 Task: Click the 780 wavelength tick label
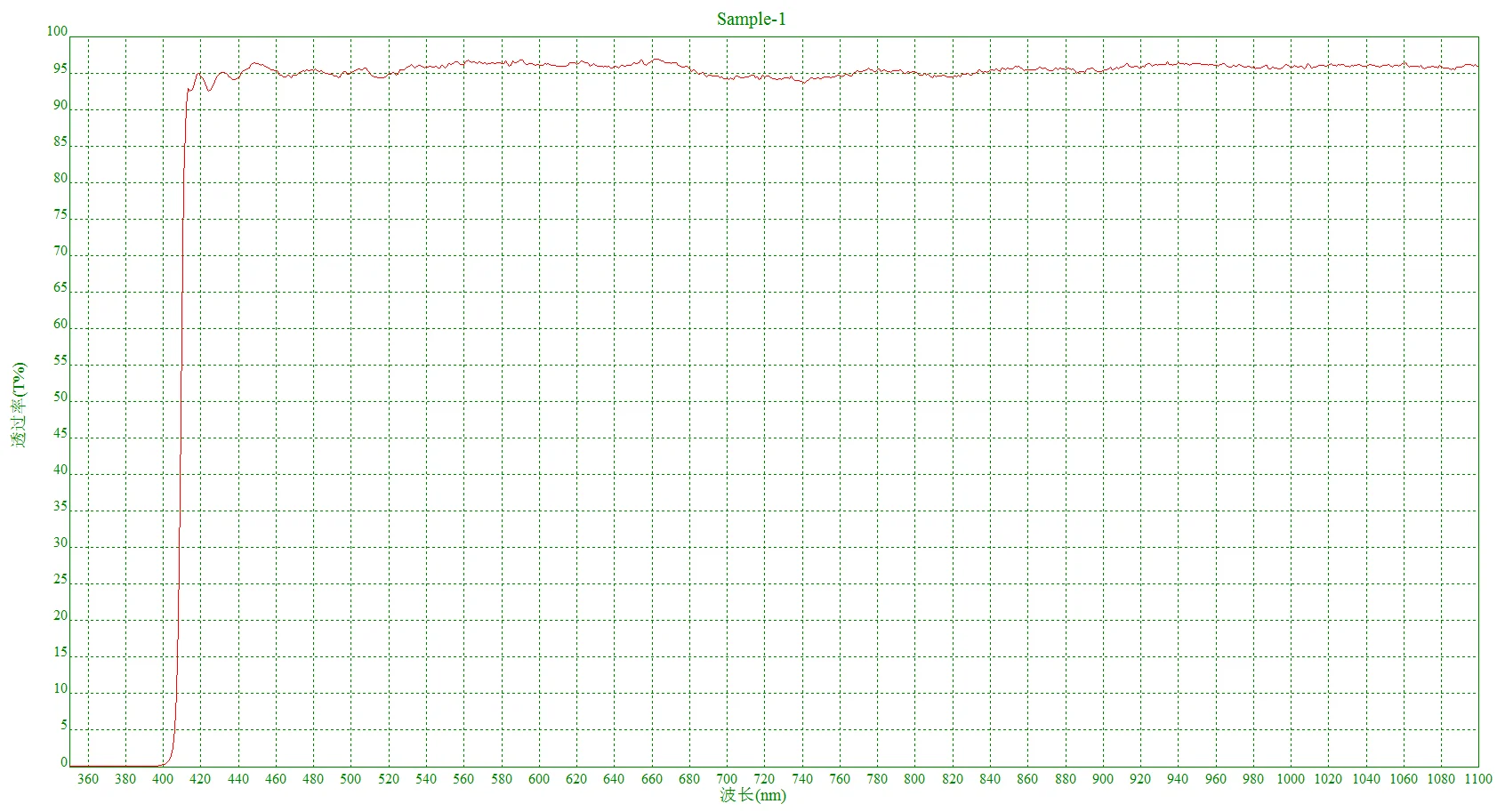(x=877, y=779)
